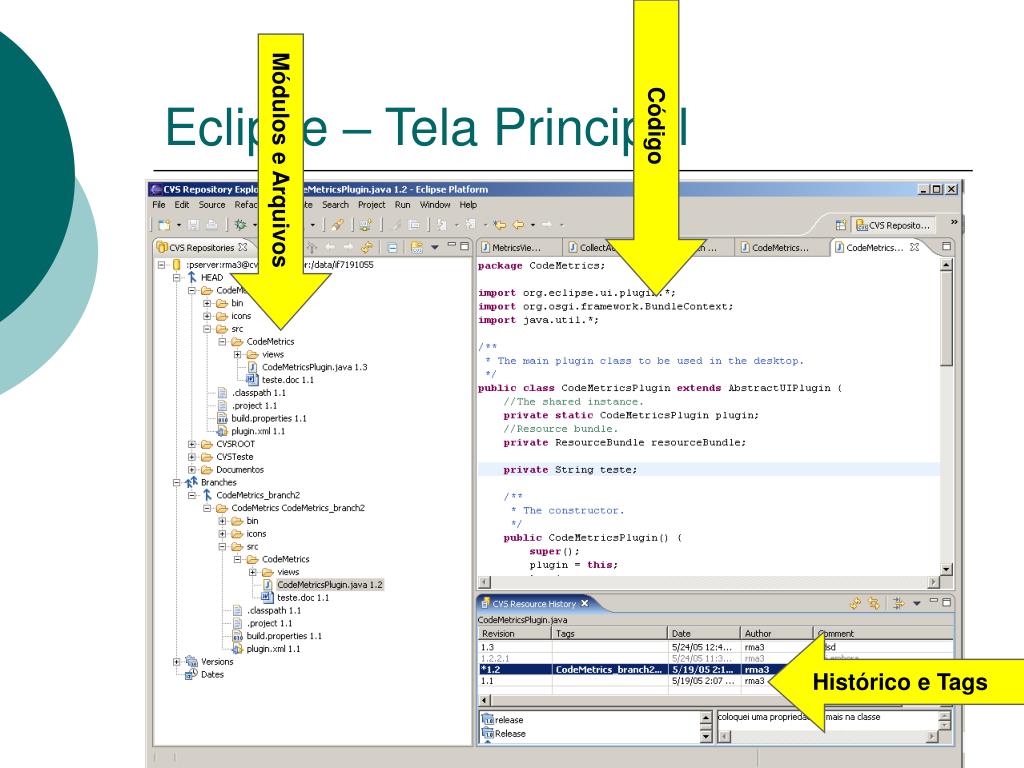The image size is (1024, 768).
Task: Click editor vertical scrollbar down arrow
Action: (946, 569)
